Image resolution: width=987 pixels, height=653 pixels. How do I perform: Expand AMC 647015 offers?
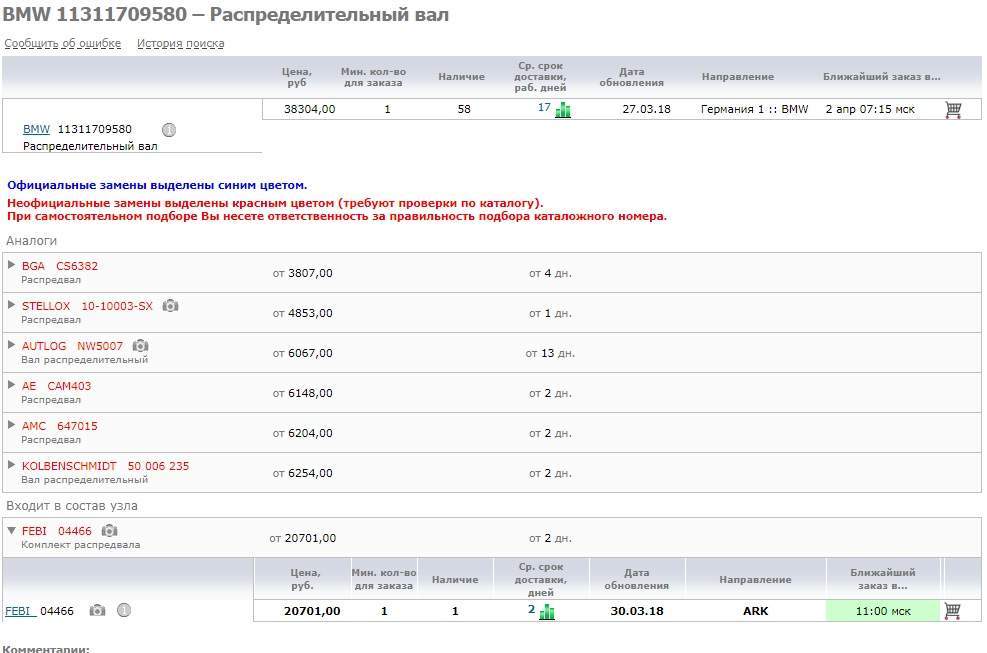click(11, 425)
